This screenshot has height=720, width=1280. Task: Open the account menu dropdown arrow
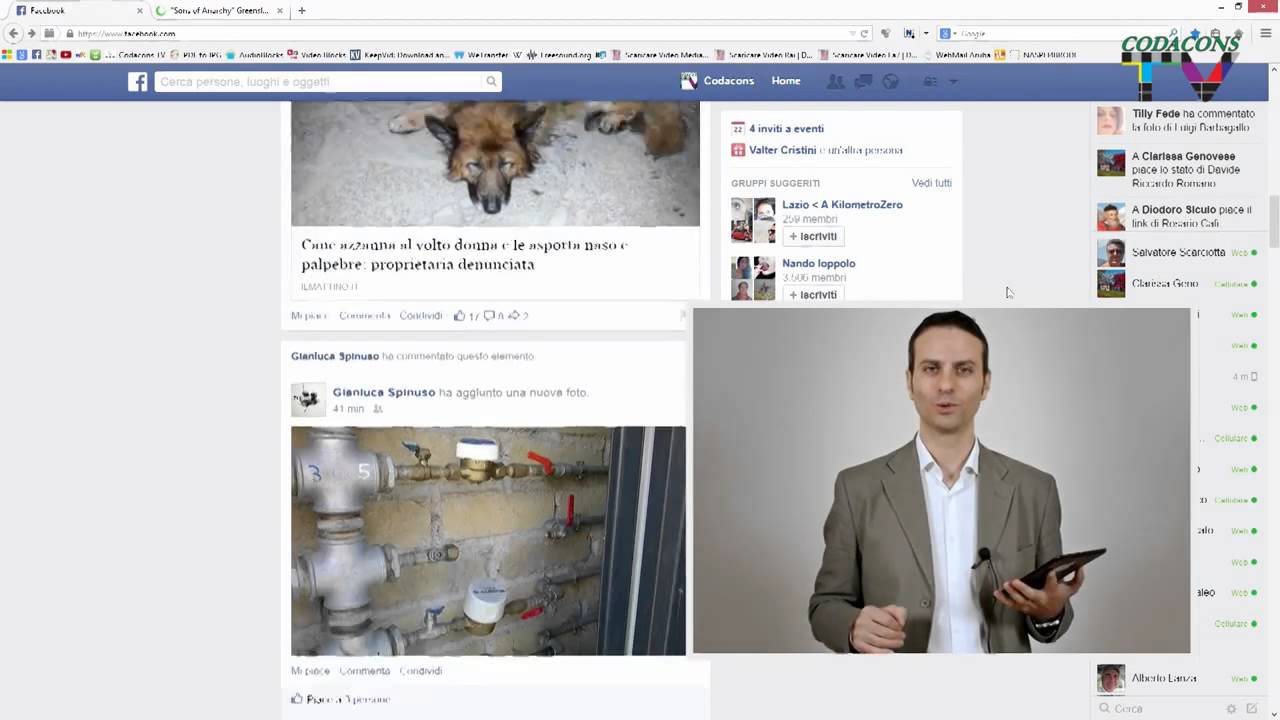coord(953,81)
